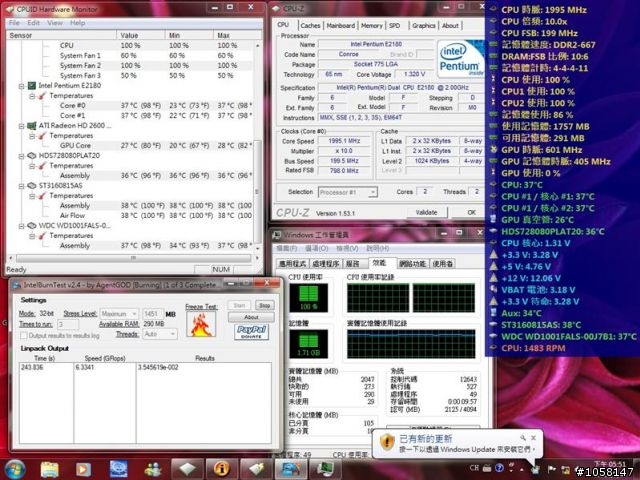
Task: Click the blue help icon in system tray
Action: tap(499, 468)
